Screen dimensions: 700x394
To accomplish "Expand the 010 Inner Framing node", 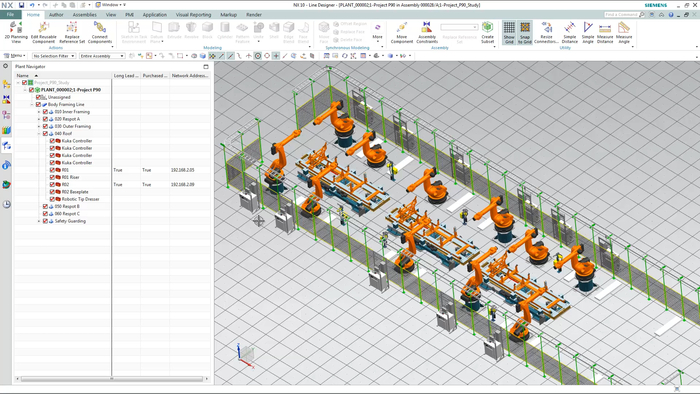I will [x=39, y=112].
